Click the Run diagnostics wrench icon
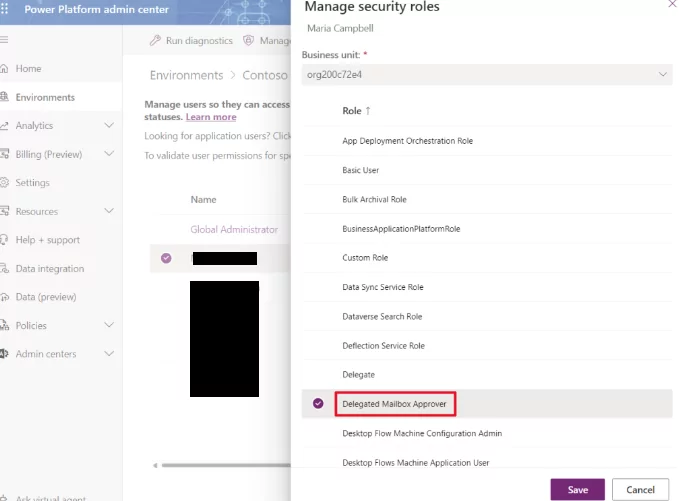This screenshot has width=679, height=501. 155,40
